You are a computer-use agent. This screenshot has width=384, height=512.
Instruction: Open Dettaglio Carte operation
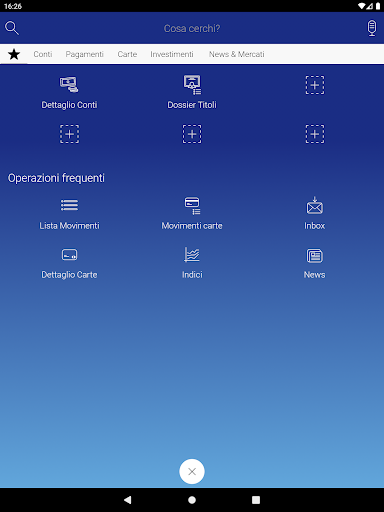(69, 263)
